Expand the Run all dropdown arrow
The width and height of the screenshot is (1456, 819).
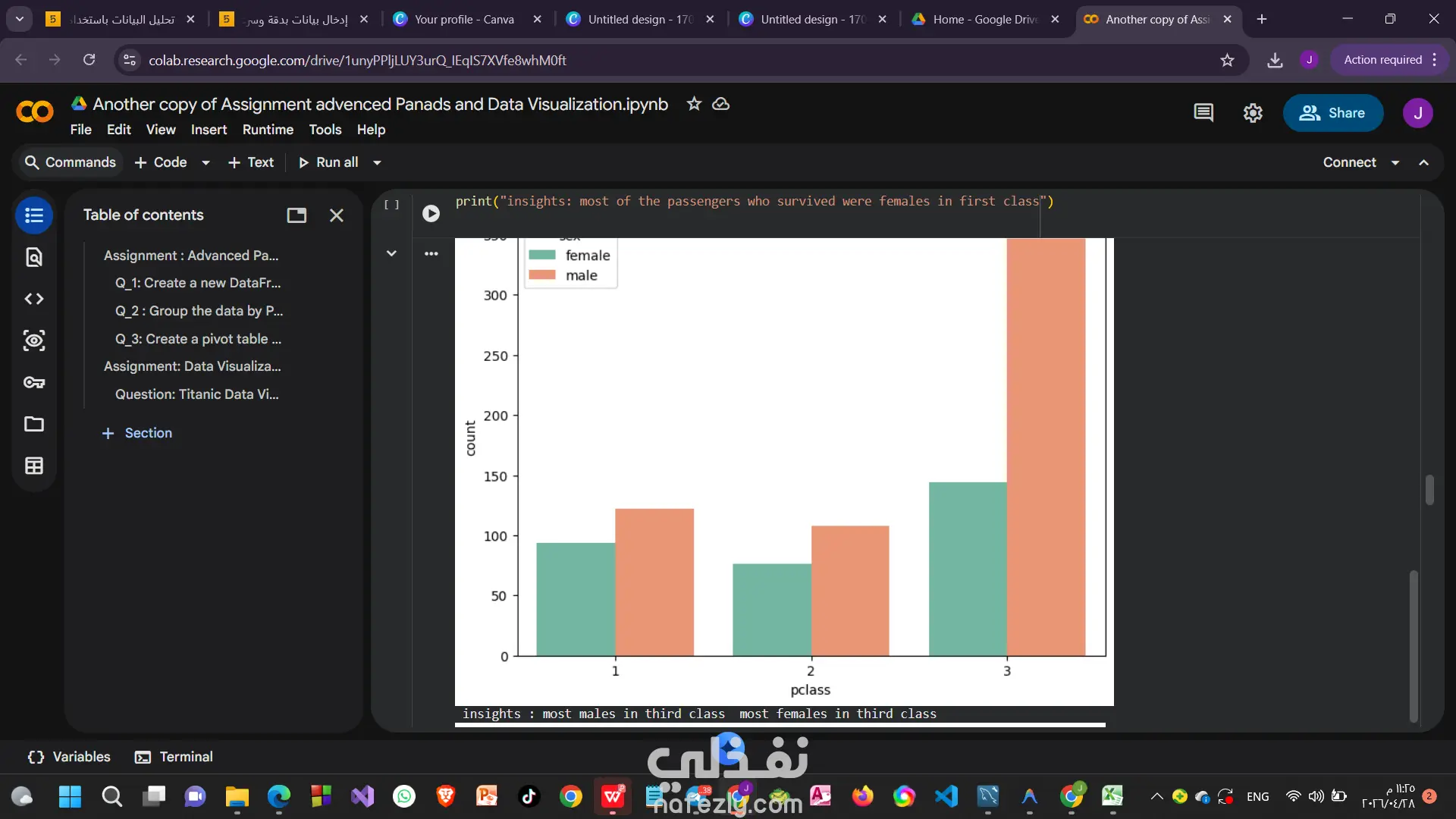click(377, 162)
